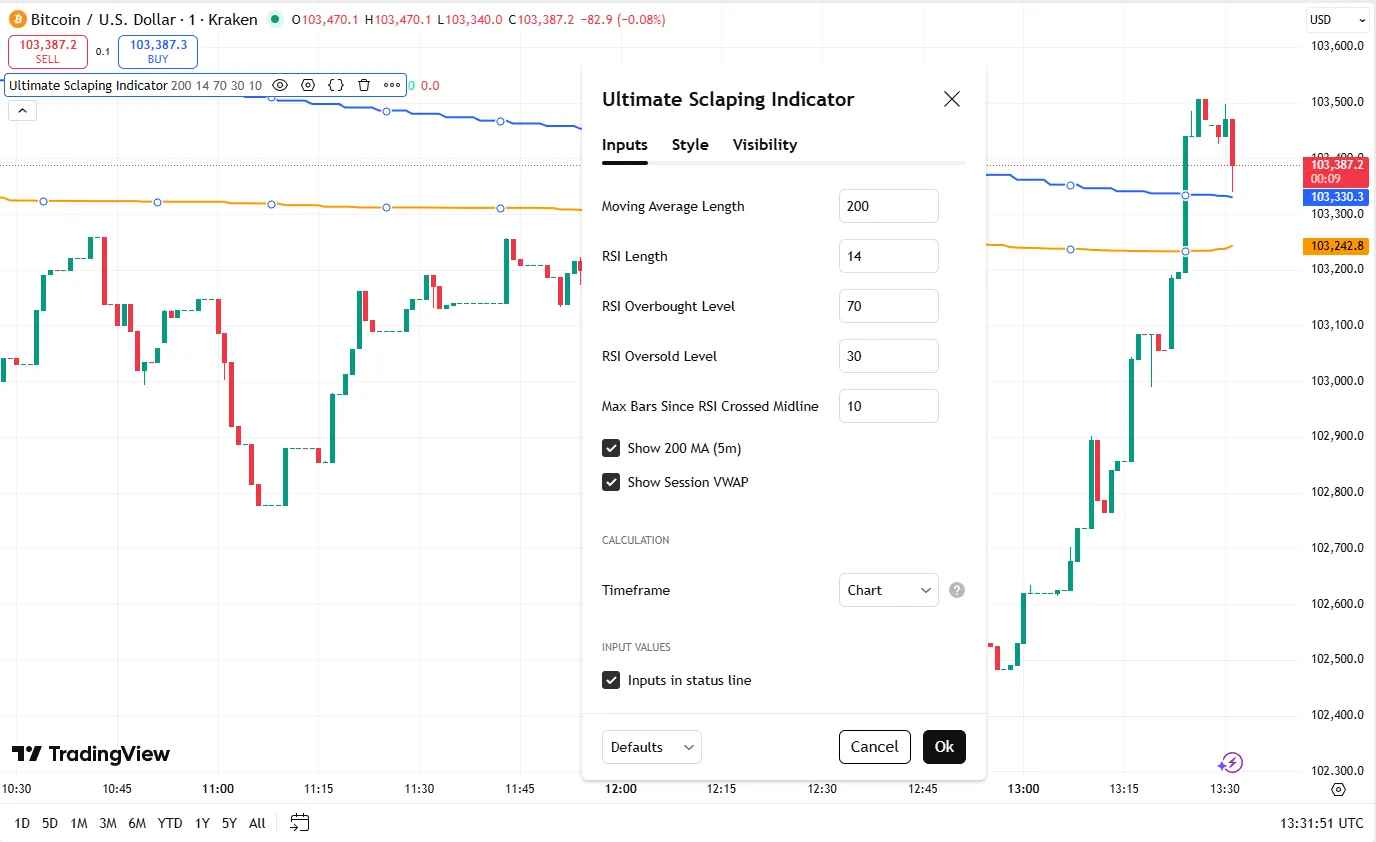Open the Timeframe Chart dropdown
Screen dimensions: 1376x842
[x=888, y=590]
